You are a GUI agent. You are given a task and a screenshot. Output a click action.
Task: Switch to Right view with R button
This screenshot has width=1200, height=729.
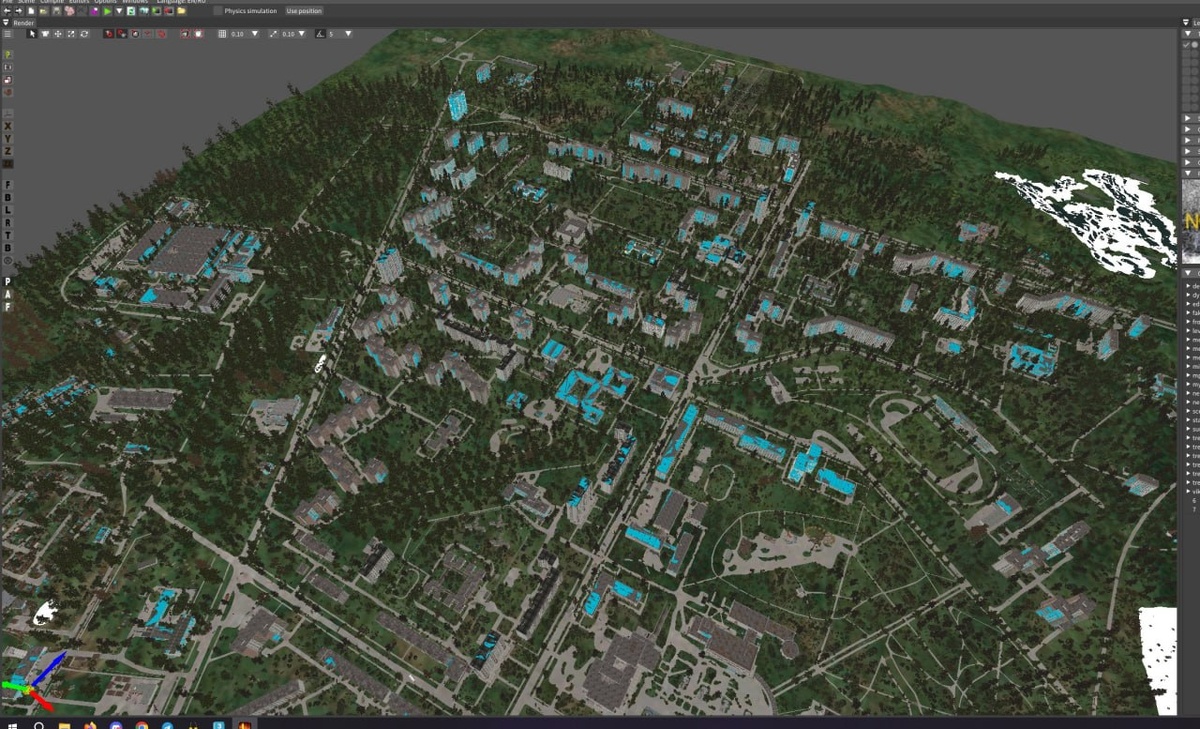8,222
